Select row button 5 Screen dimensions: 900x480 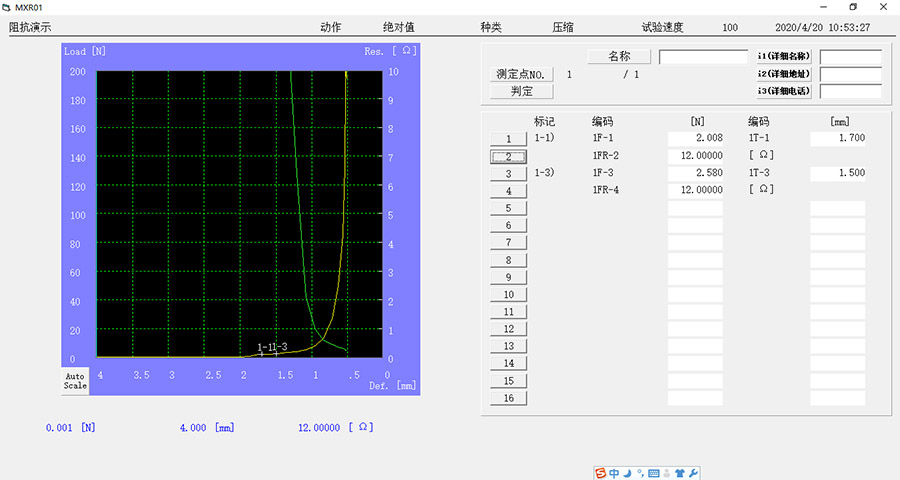click(509, 208)
